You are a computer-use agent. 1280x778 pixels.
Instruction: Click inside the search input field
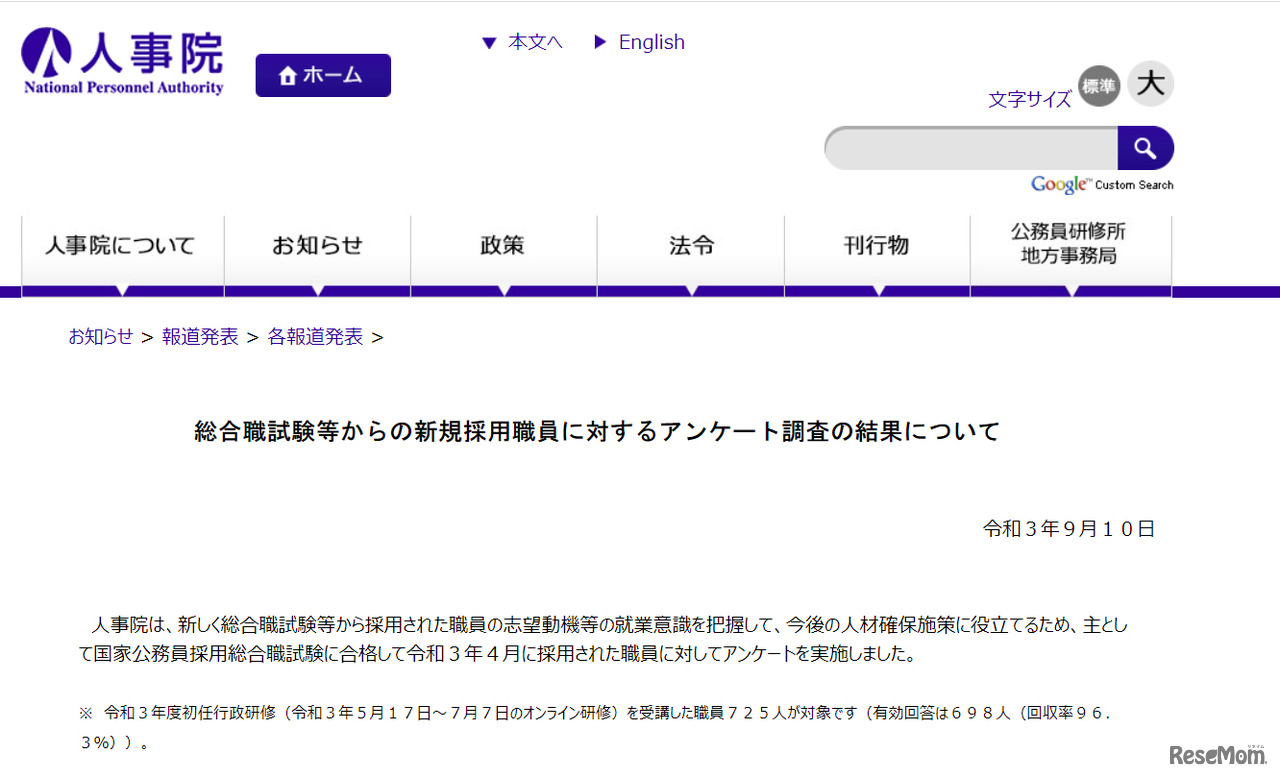[970, 147]
